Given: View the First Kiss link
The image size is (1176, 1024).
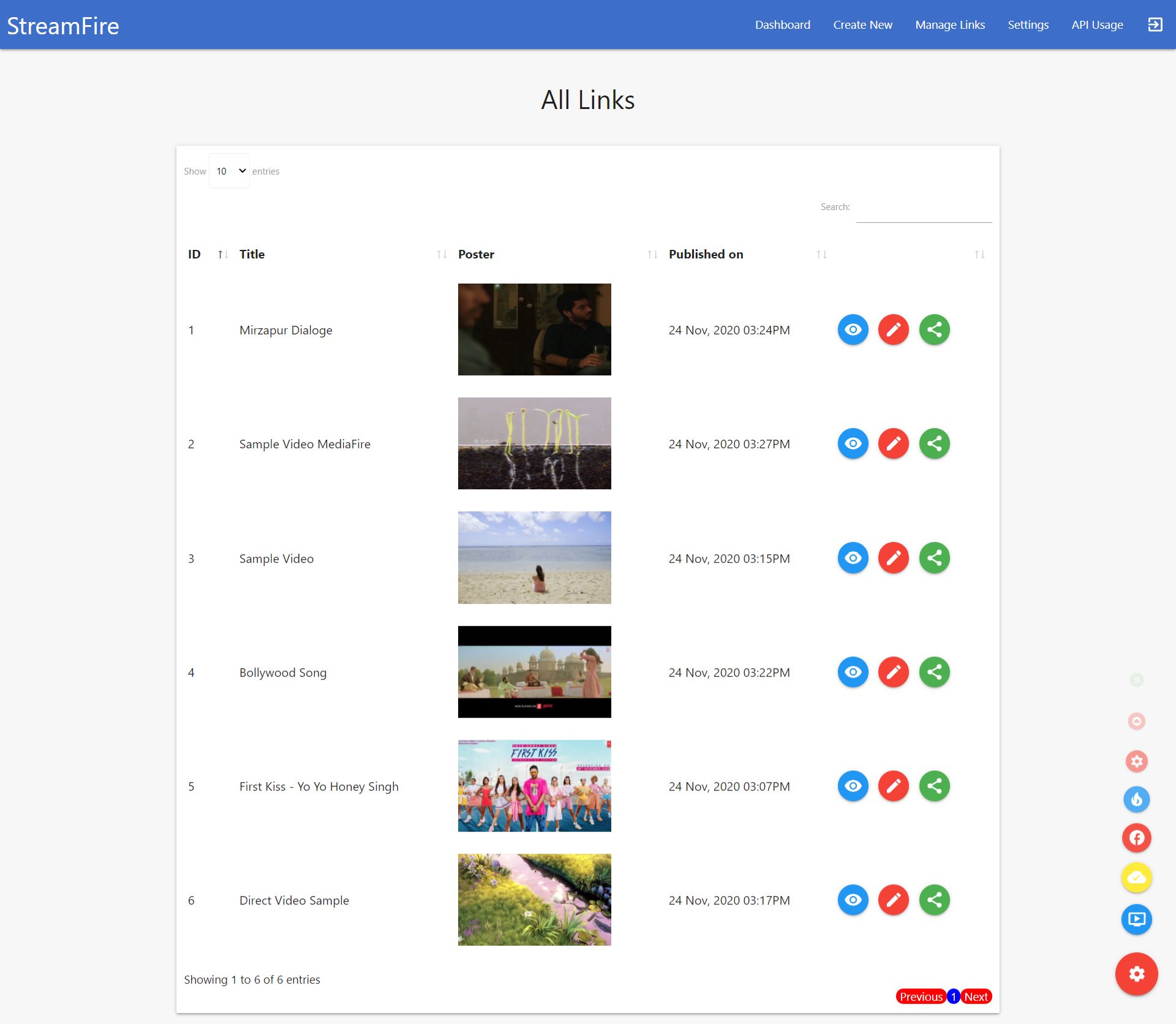Looking at the screenshot, I should pyautogui.click(x=853, y=786).
